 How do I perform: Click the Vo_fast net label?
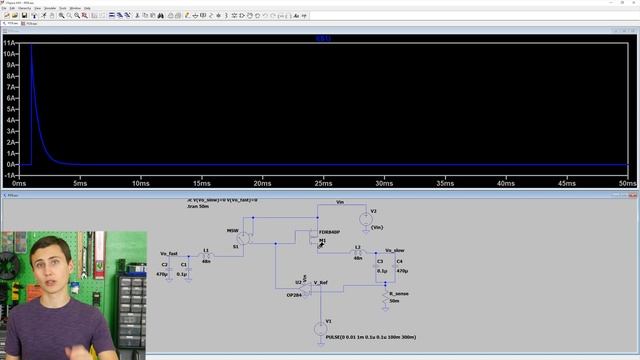click(x=169, y=253)
